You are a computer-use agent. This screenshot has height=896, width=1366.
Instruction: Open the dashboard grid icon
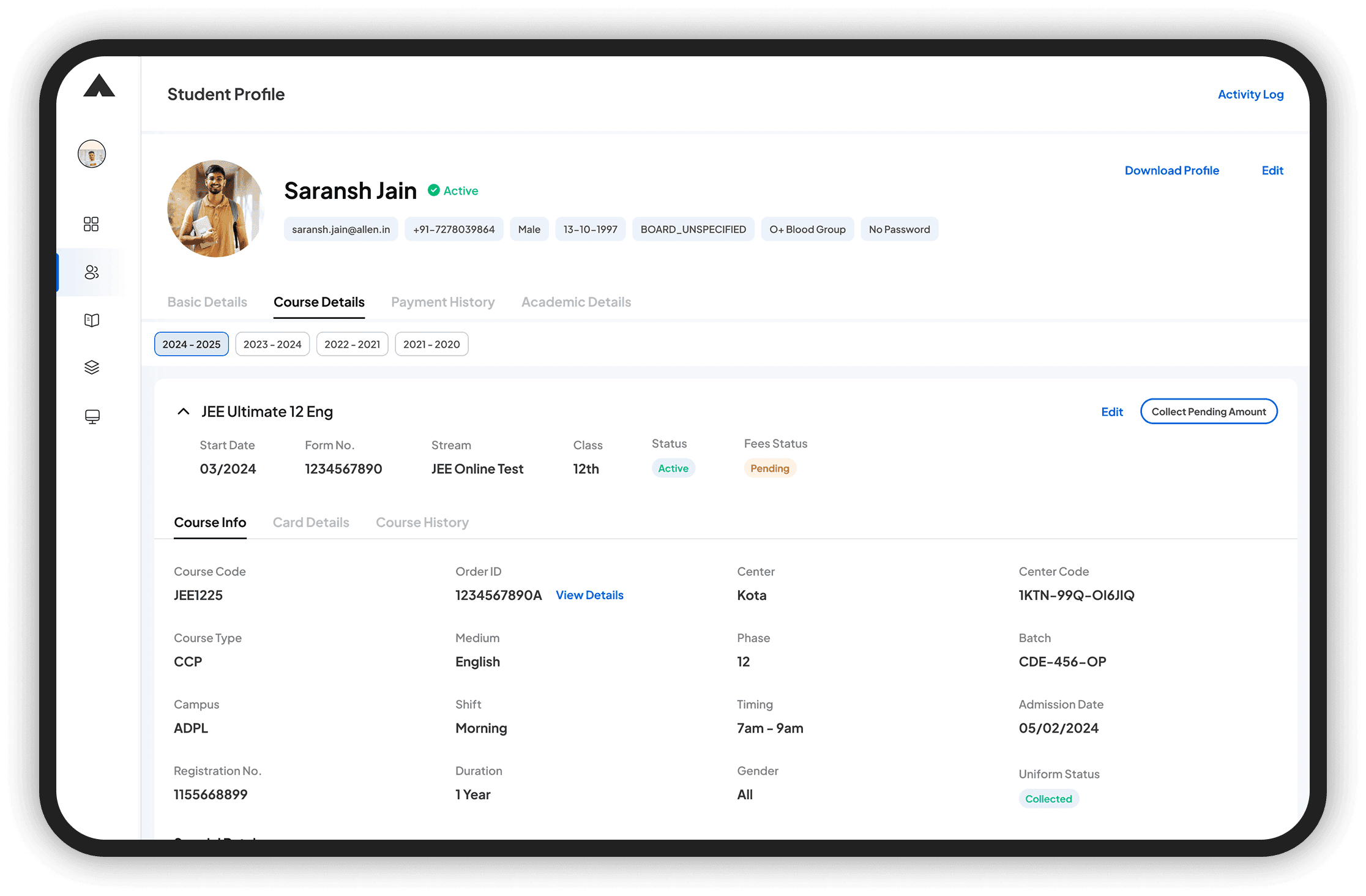(91, 224)
